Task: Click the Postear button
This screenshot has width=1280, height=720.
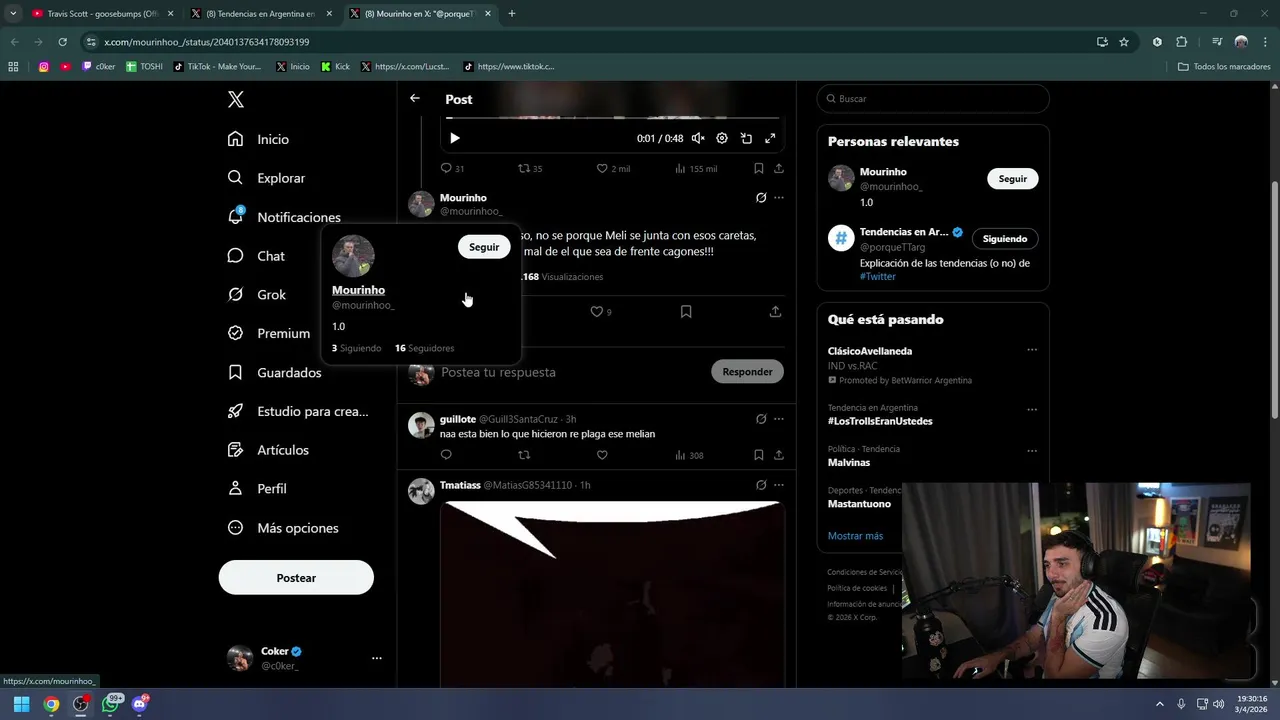Action: click(296, 578)
